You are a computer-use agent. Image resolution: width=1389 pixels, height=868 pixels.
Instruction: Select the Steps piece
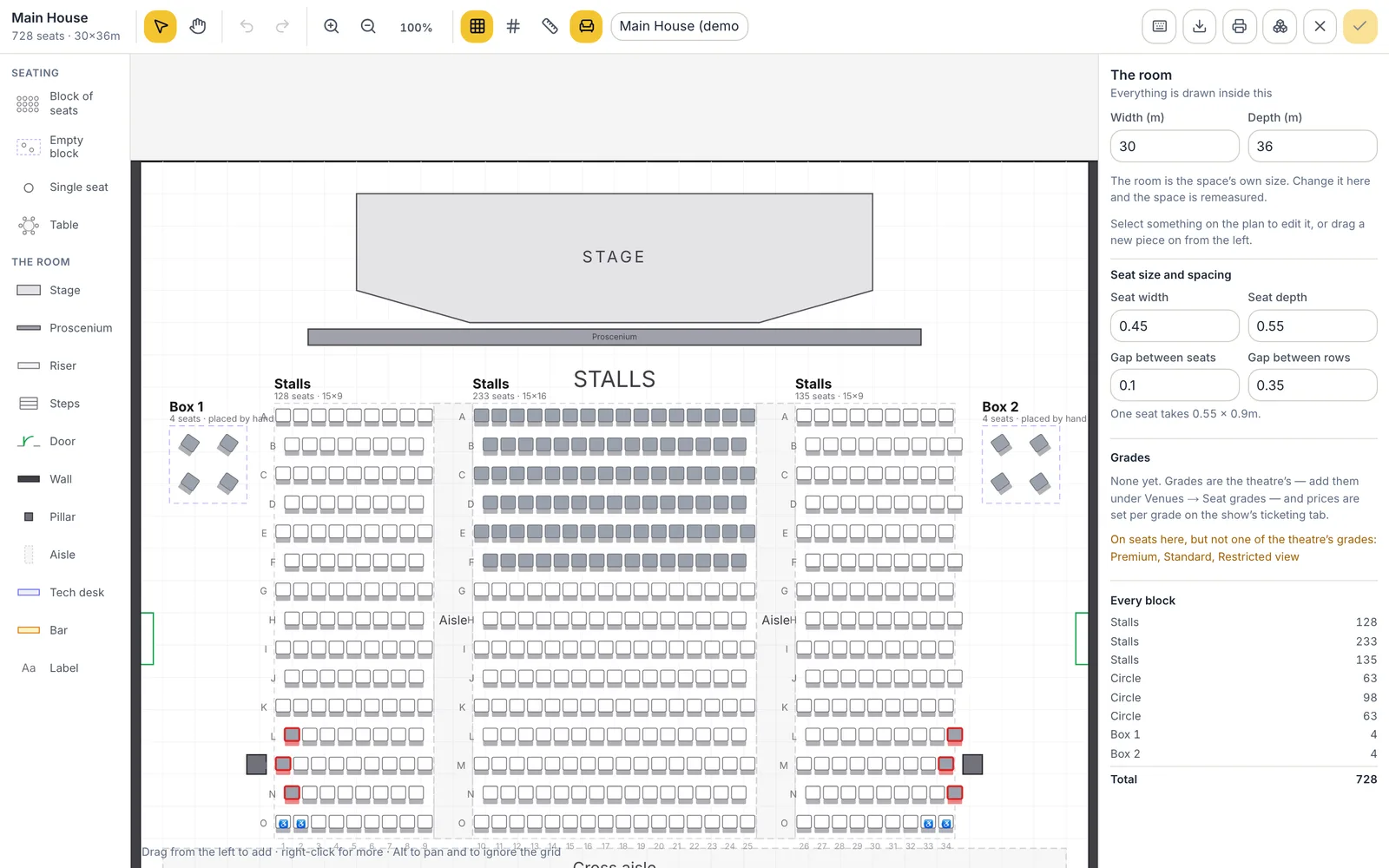click(65, 404)
